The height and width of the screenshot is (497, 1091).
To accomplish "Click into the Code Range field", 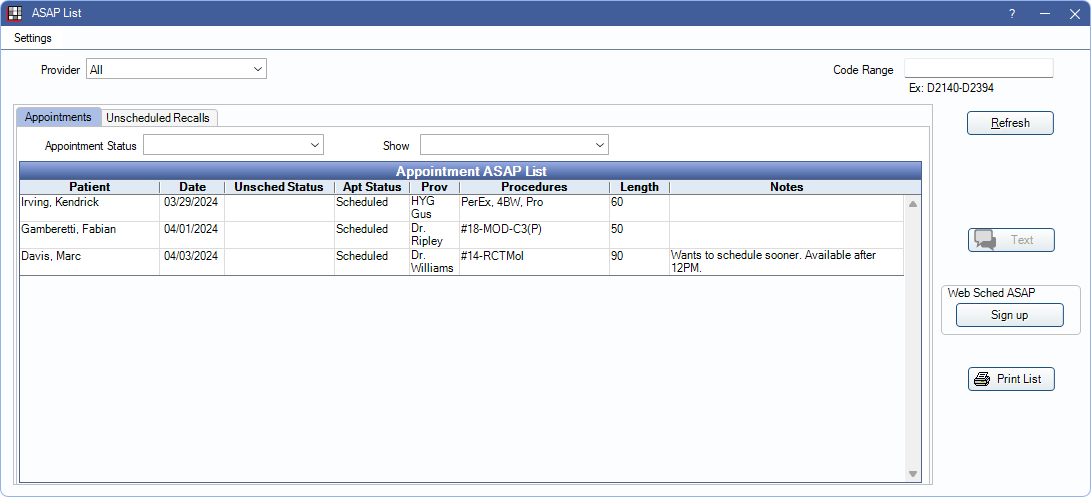I will click(978, 68).
